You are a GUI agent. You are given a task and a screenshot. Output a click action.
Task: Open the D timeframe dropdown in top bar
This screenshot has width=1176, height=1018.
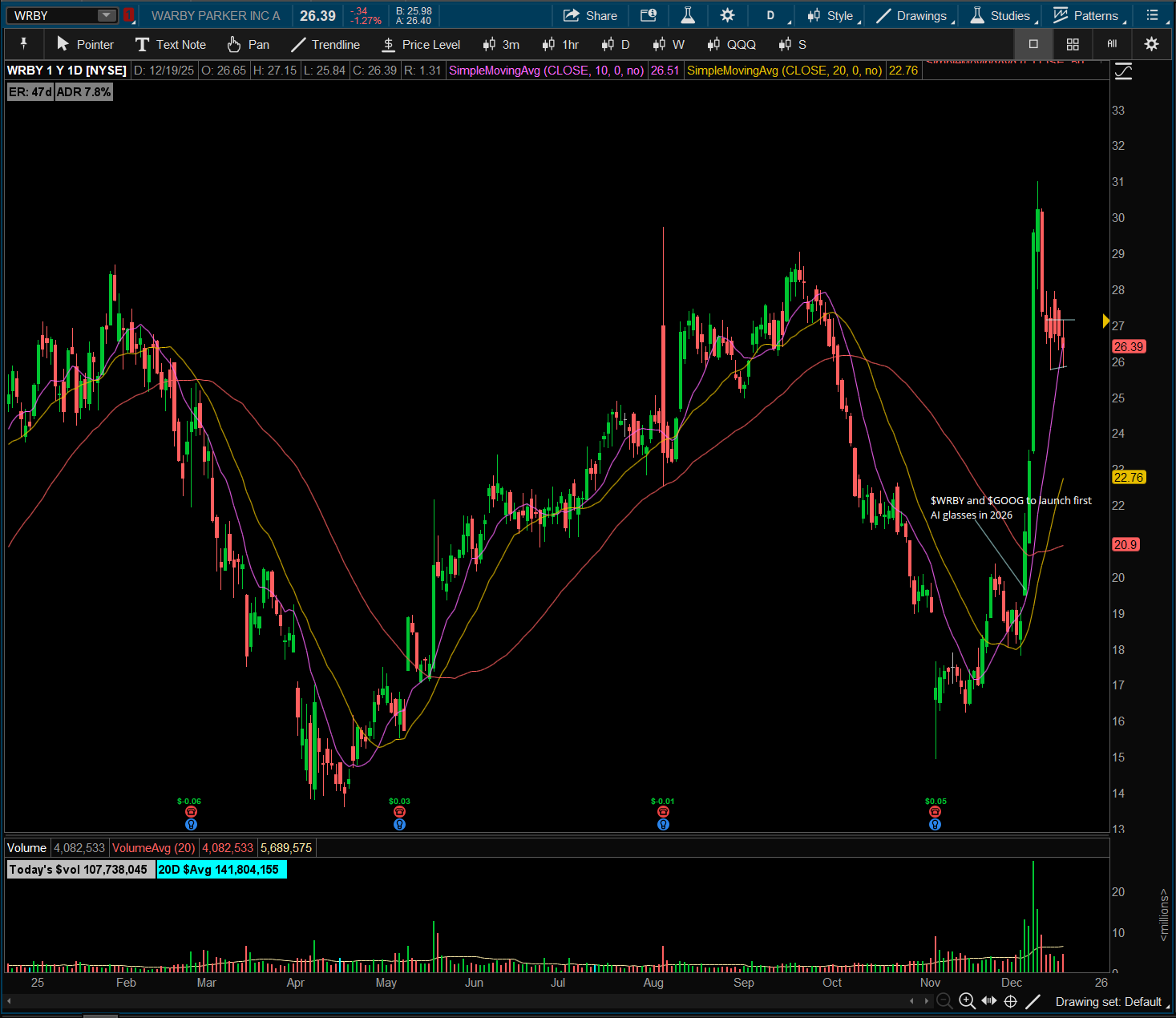click(x=774, y=15)
